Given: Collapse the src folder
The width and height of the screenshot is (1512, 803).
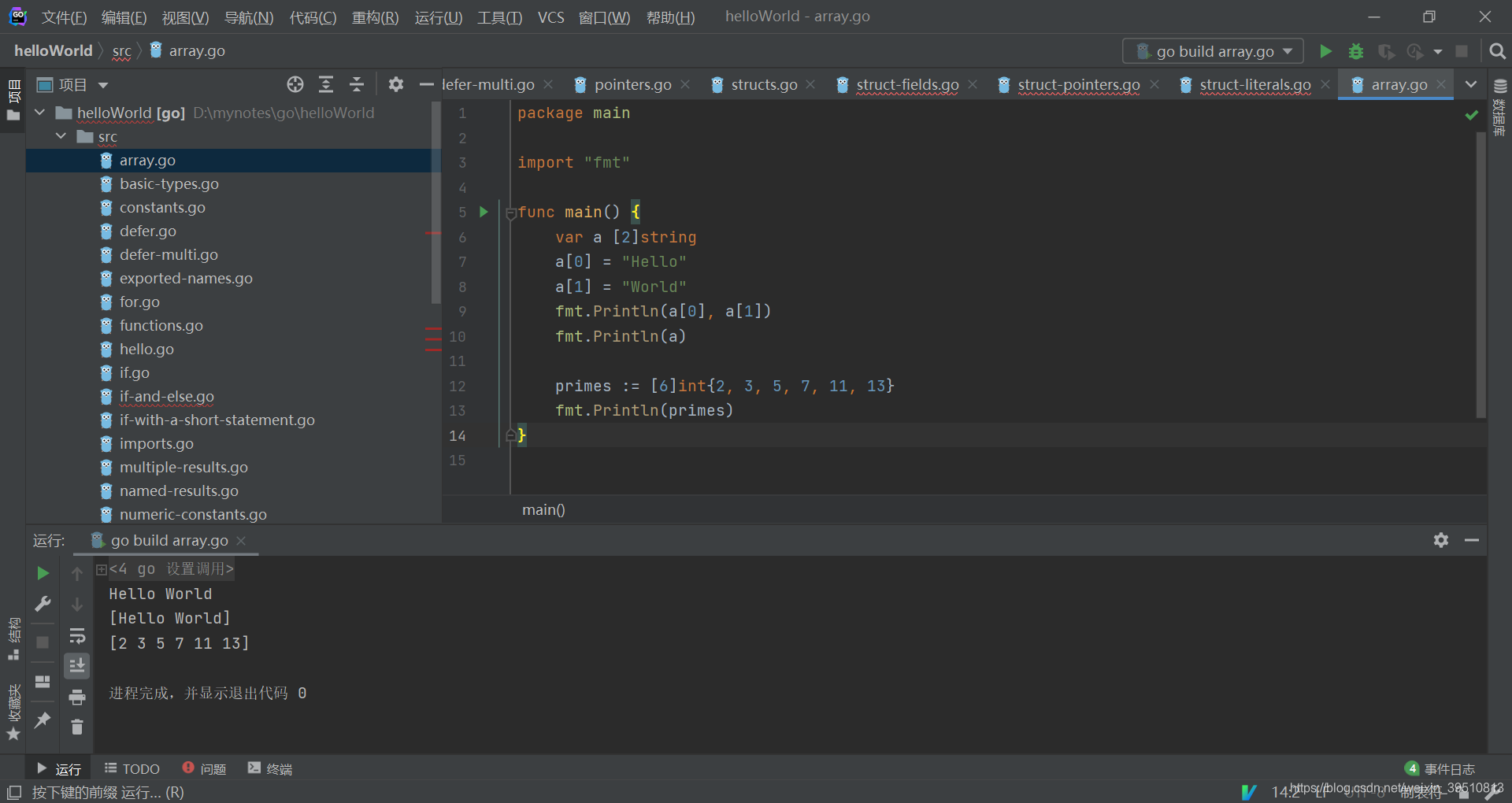Looking at the screenshot, I should pyautogui.click(x=61, y=136).
